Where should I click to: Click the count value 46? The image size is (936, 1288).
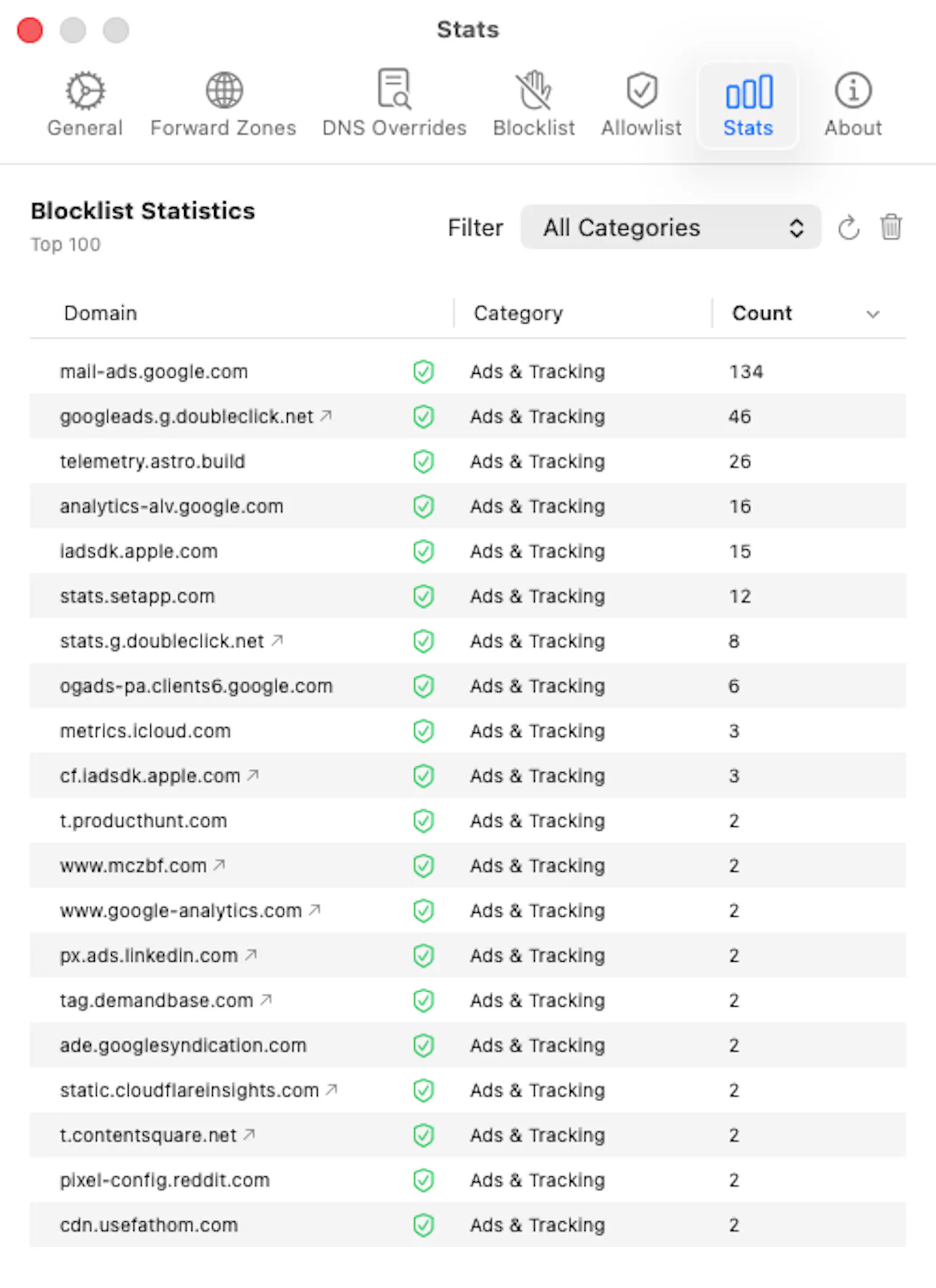(x=739, y=417)
